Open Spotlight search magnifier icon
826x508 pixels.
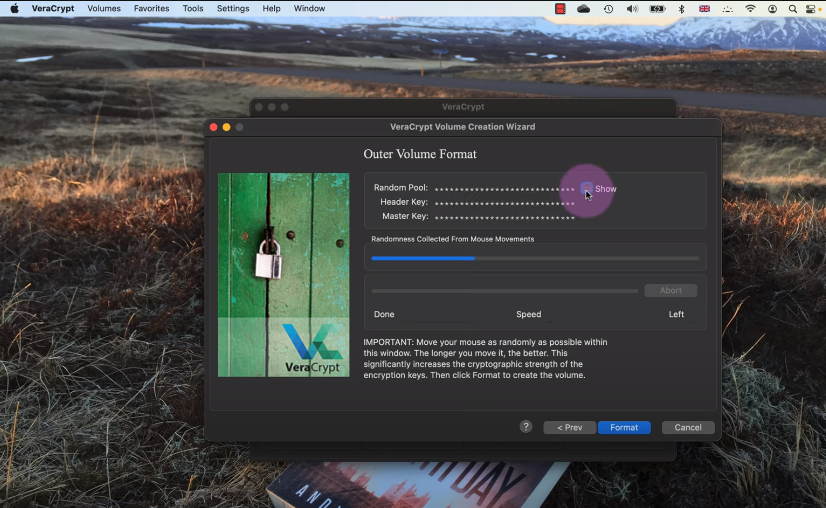[x=792, y=8]
